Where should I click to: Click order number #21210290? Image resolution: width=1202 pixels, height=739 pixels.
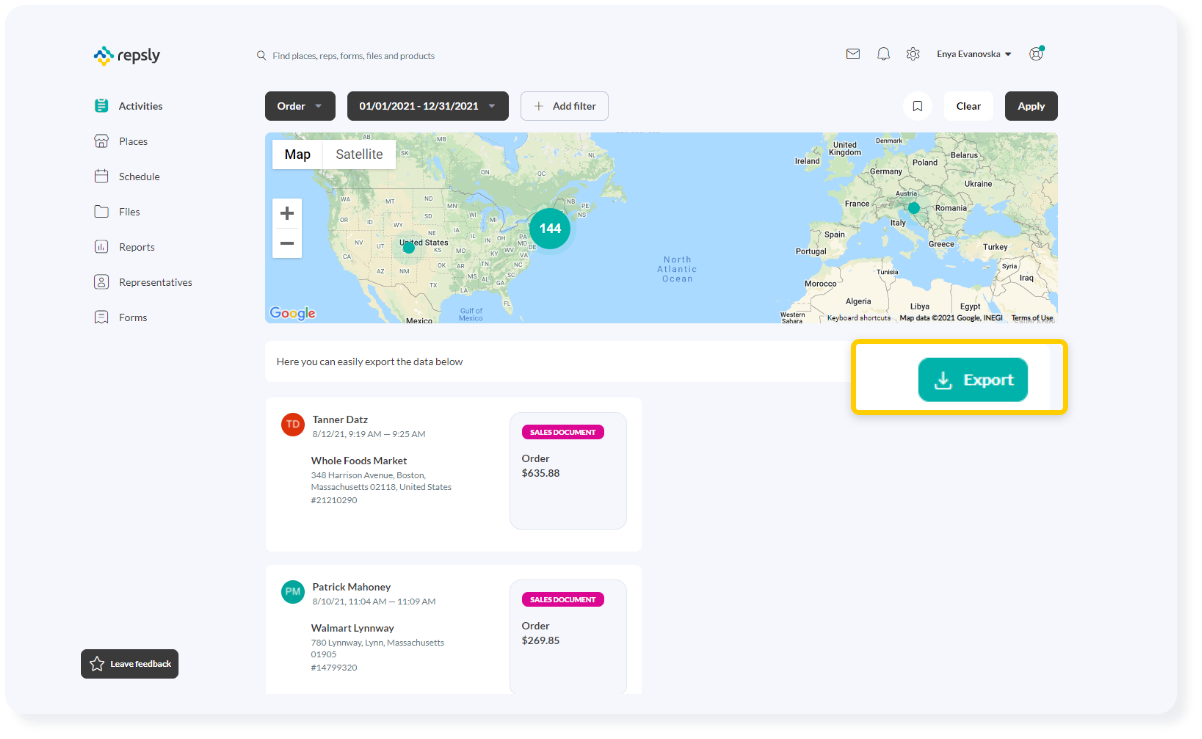[334, 500]
